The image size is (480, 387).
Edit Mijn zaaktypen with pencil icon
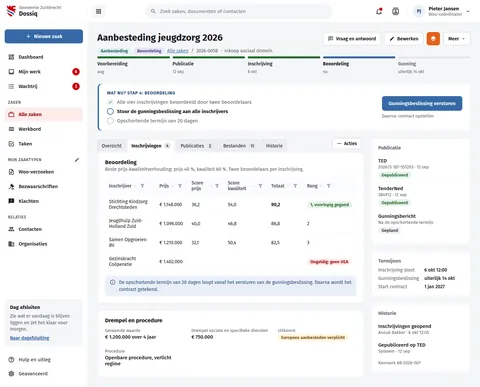77,160
